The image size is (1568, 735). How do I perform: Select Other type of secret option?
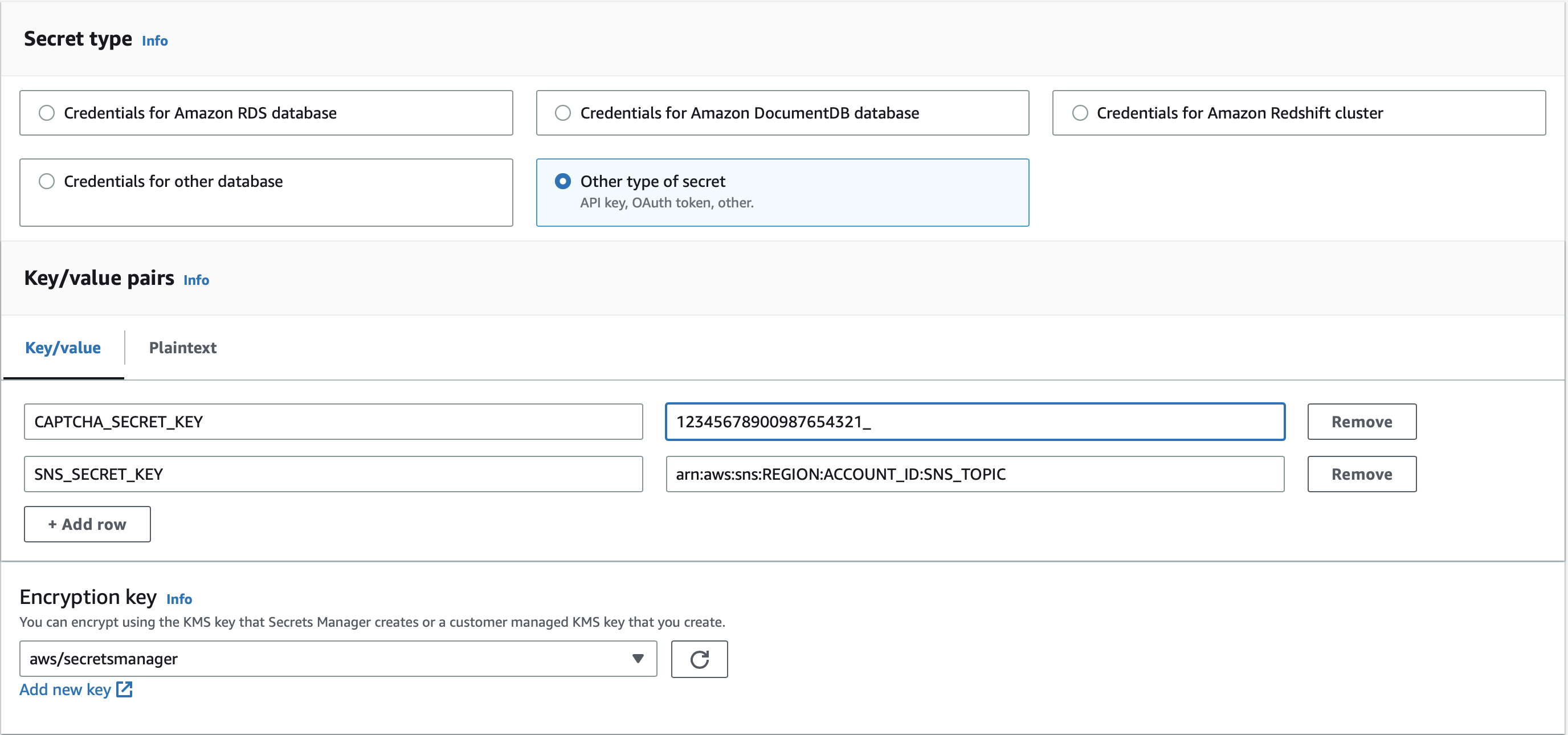click(x=563, y=181)
